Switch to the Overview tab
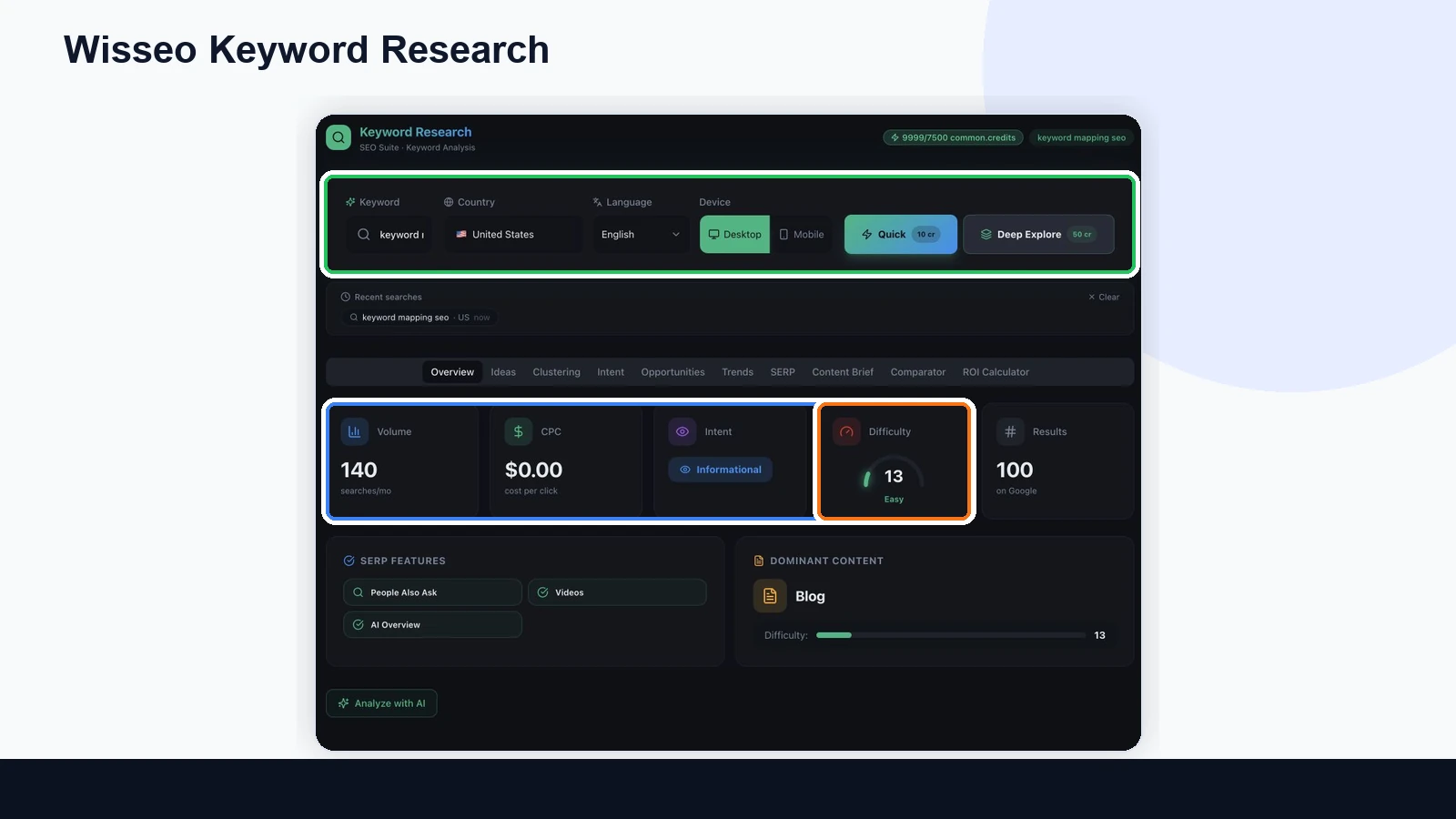 coord(452,372)
